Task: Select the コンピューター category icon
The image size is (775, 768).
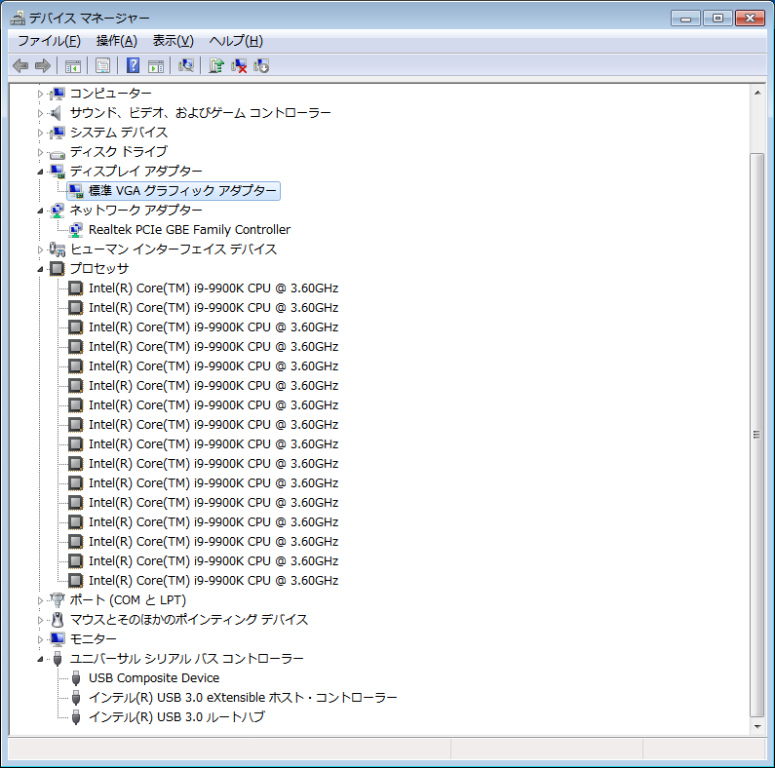Action: pos(57,93)
